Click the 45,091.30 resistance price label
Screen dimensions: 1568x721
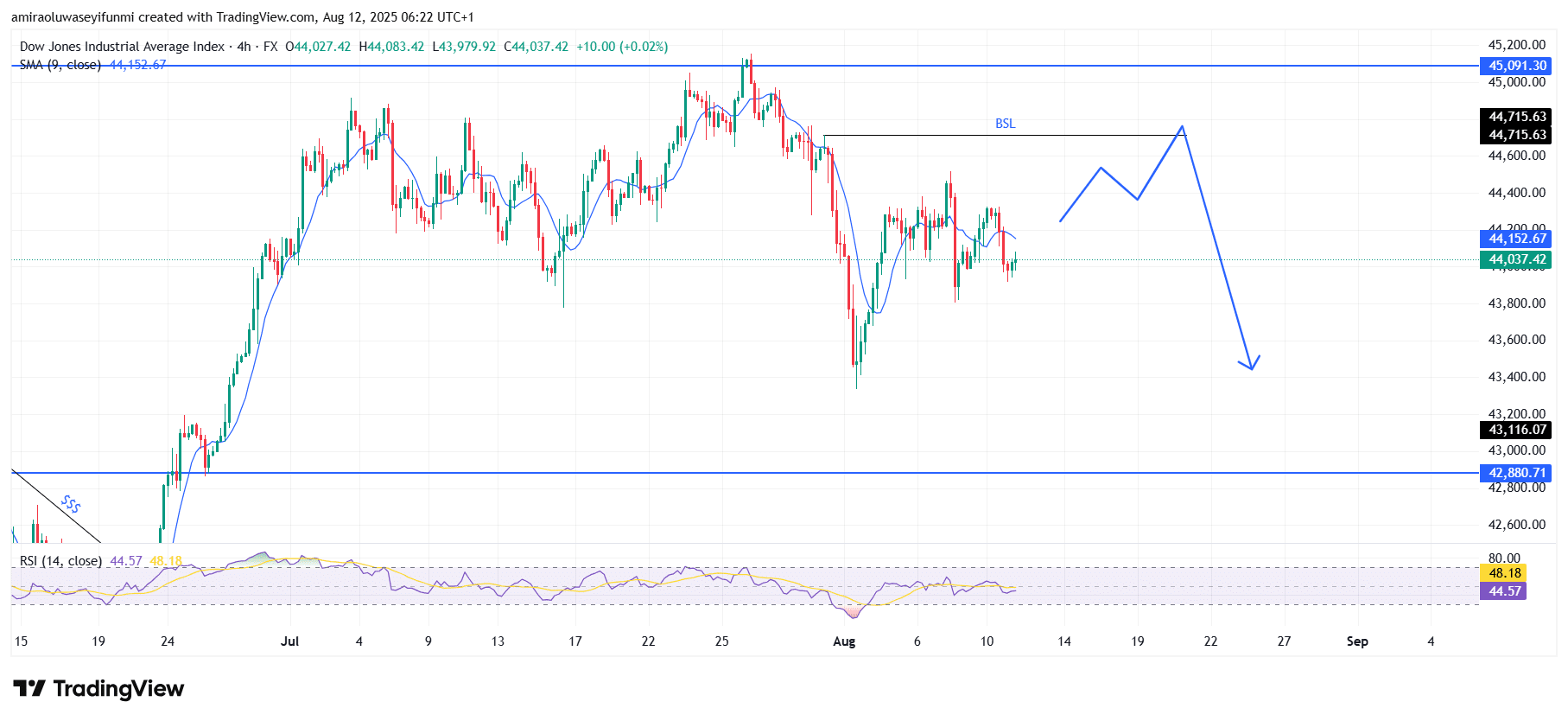click(x=1516, y=66)
